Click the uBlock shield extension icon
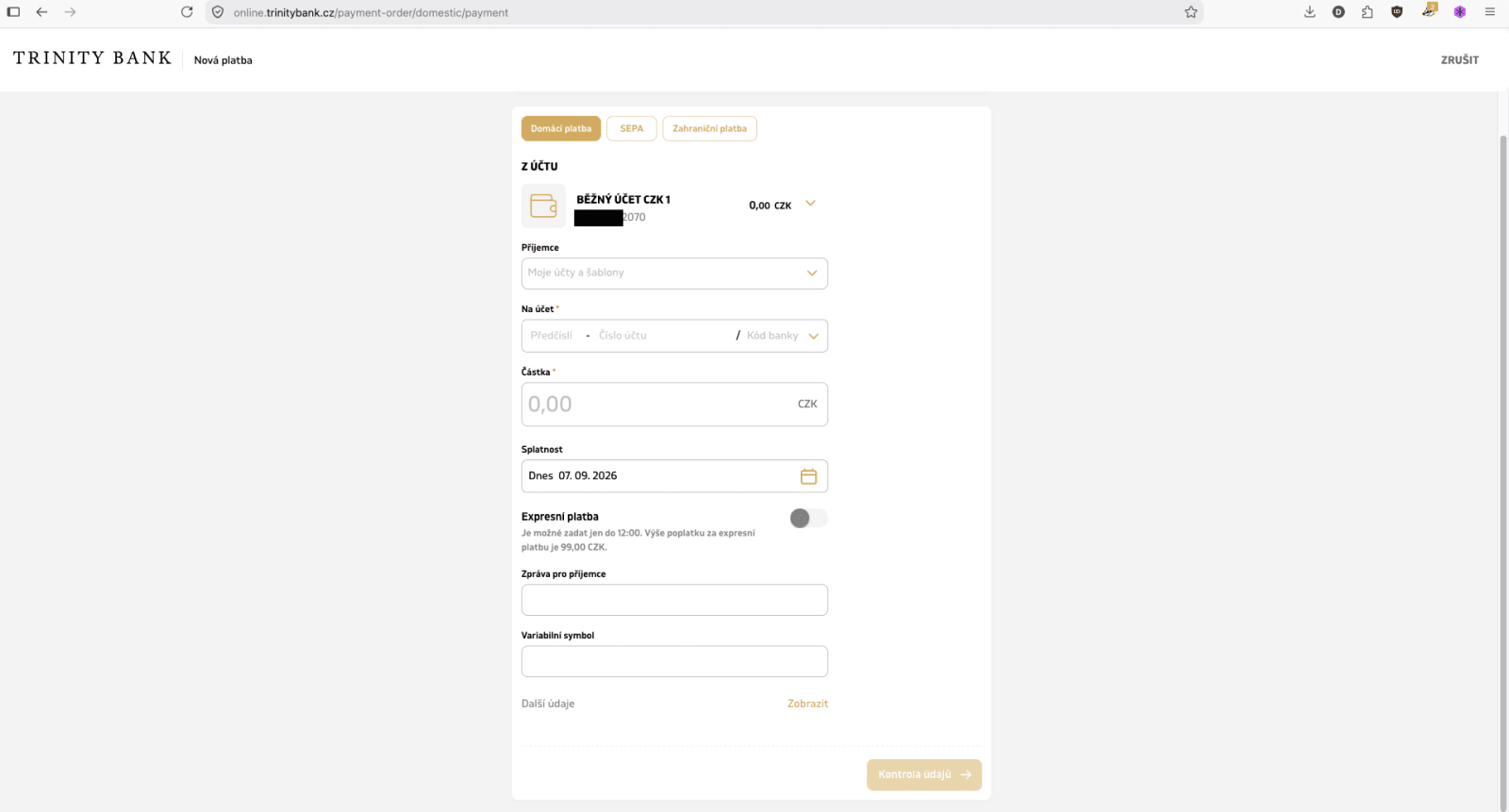The width and height of the screenshot is (1509, 812). click(1397, 12)
